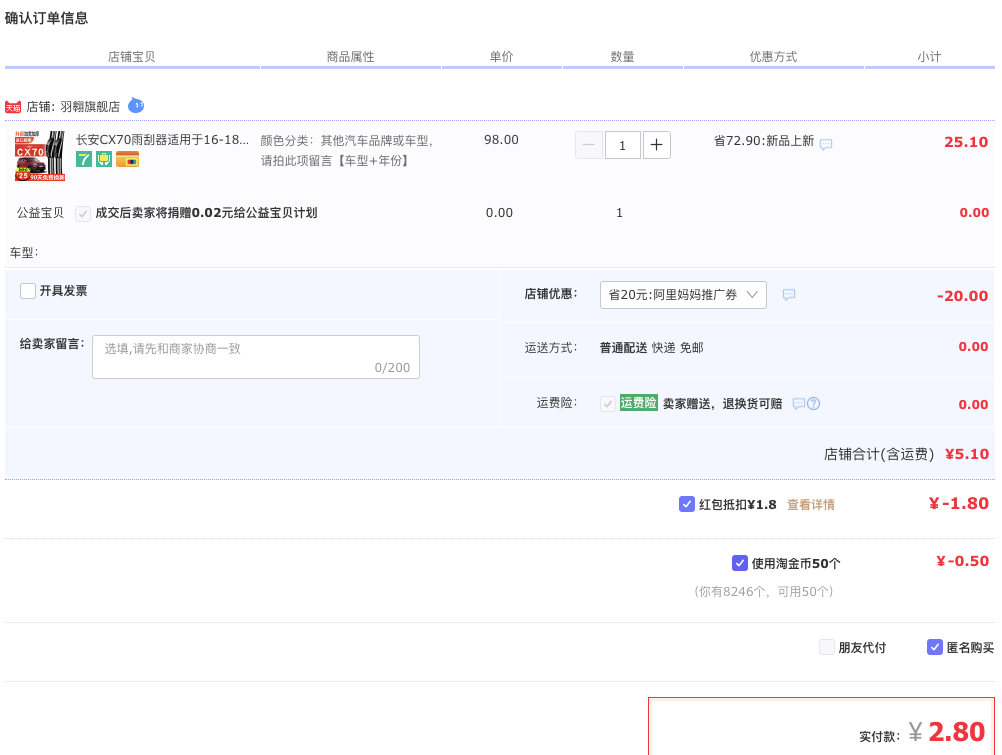Screen dimensions: 1002x755
Task: Click the Tmall logo before the store name
Action: [x=13, y=107]
